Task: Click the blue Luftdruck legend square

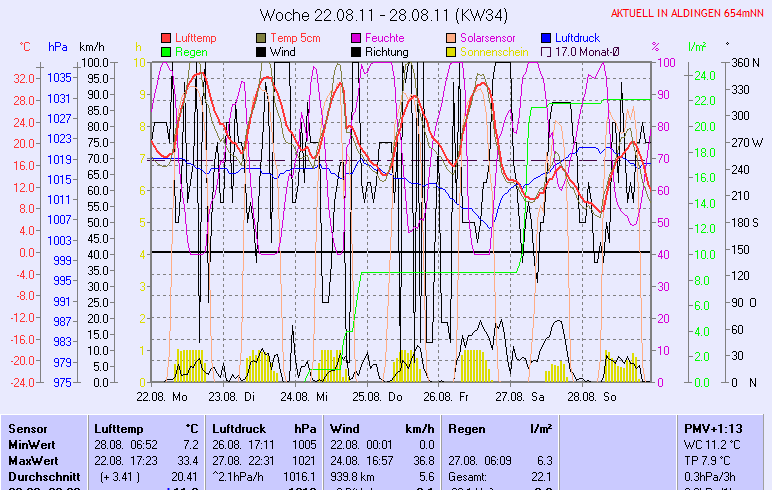Action: tap(546, 37)
